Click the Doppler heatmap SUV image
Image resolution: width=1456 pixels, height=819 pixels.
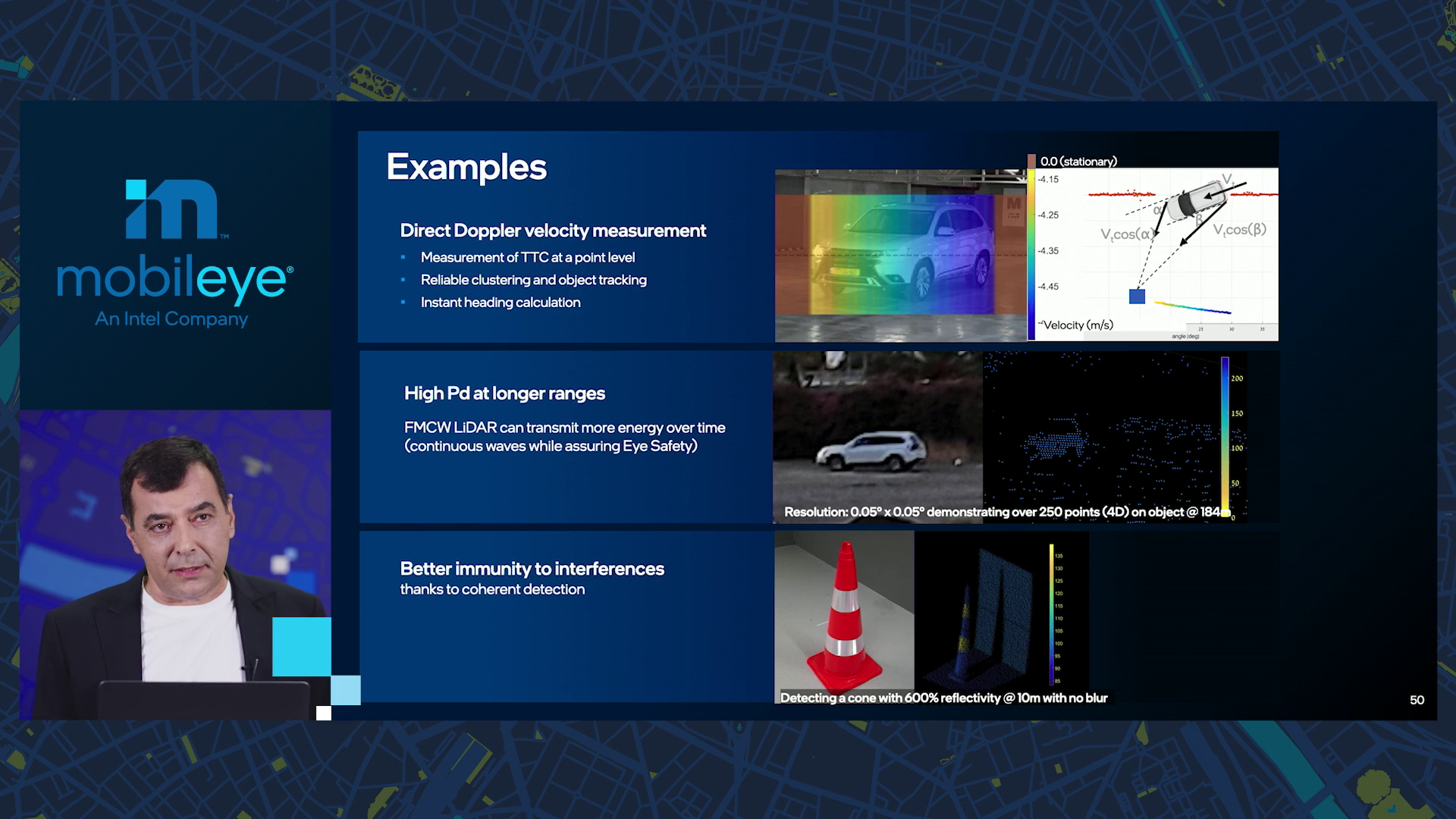pyautogui.click(x=900, y=256)
